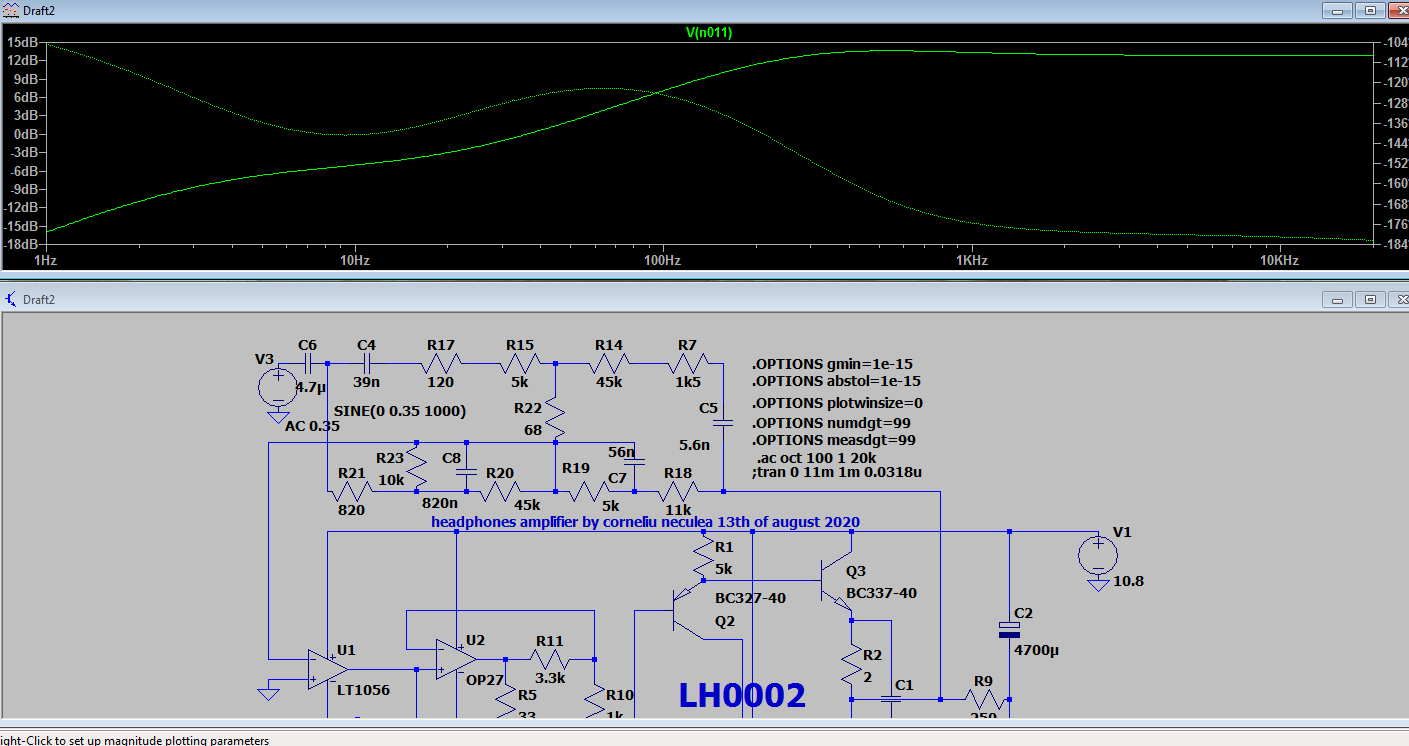Click the V(n011) trace label in plot
The image size is (1409, 746).
[709, 33]
